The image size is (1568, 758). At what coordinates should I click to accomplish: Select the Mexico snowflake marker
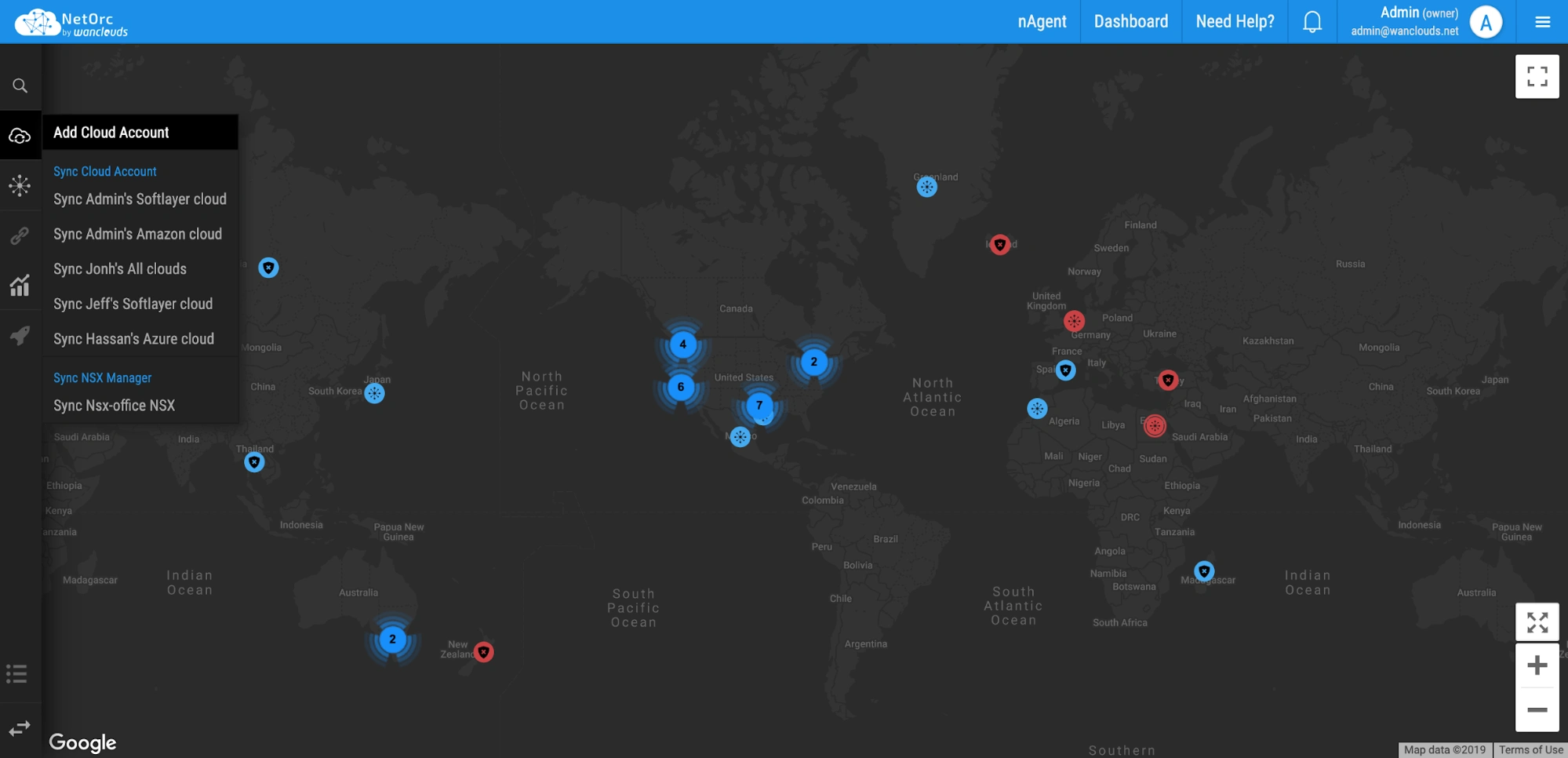coord(740,437)
